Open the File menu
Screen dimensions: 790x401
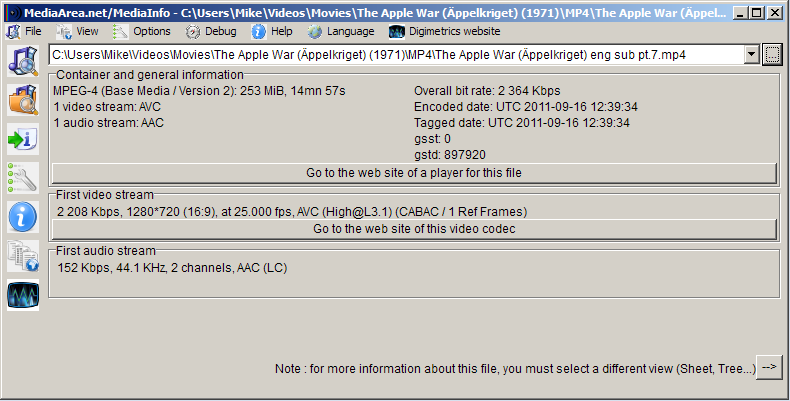click(x=25, y=31)
